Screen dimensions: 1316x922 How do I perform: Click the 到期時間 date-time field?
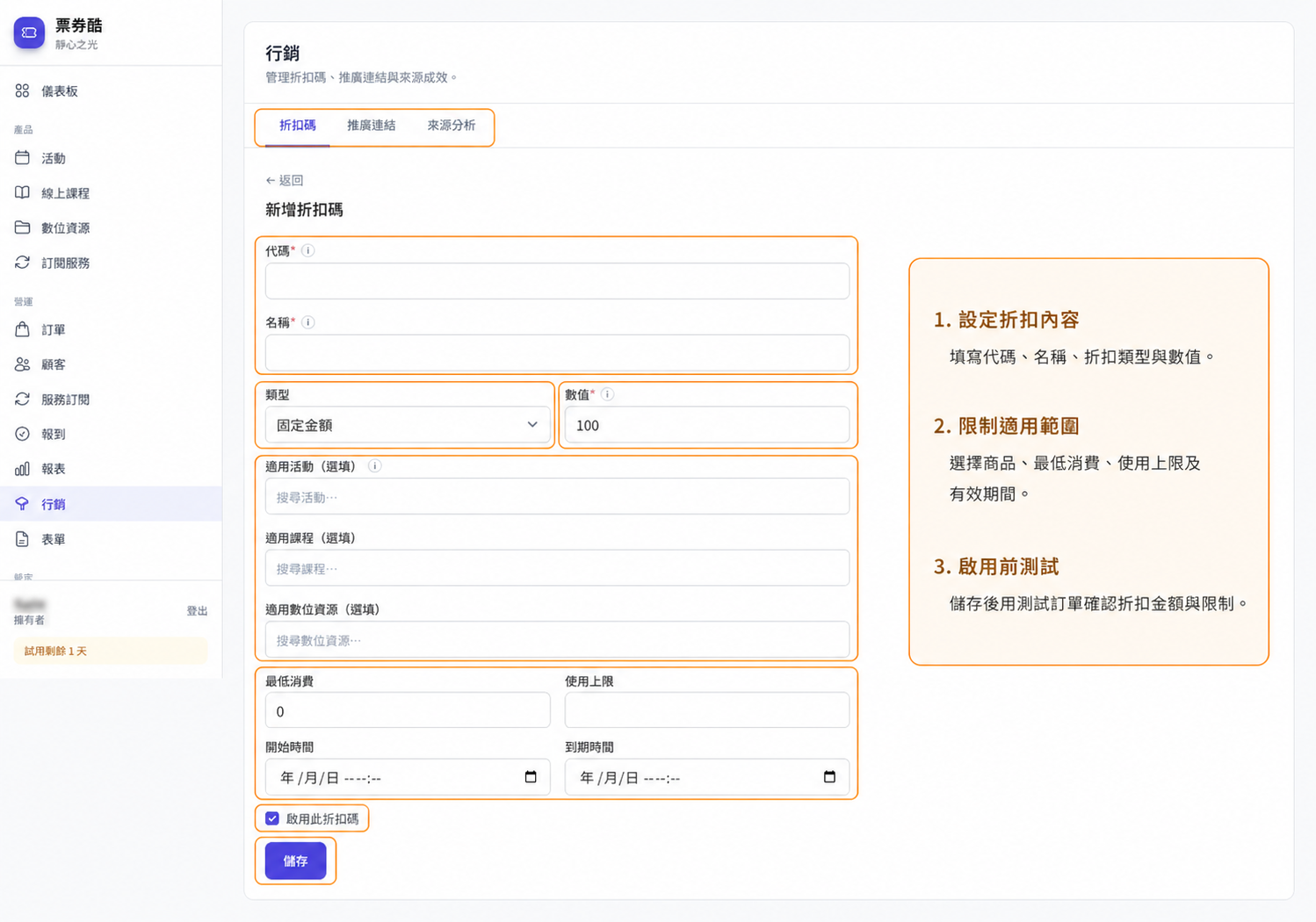coord(707,777)
